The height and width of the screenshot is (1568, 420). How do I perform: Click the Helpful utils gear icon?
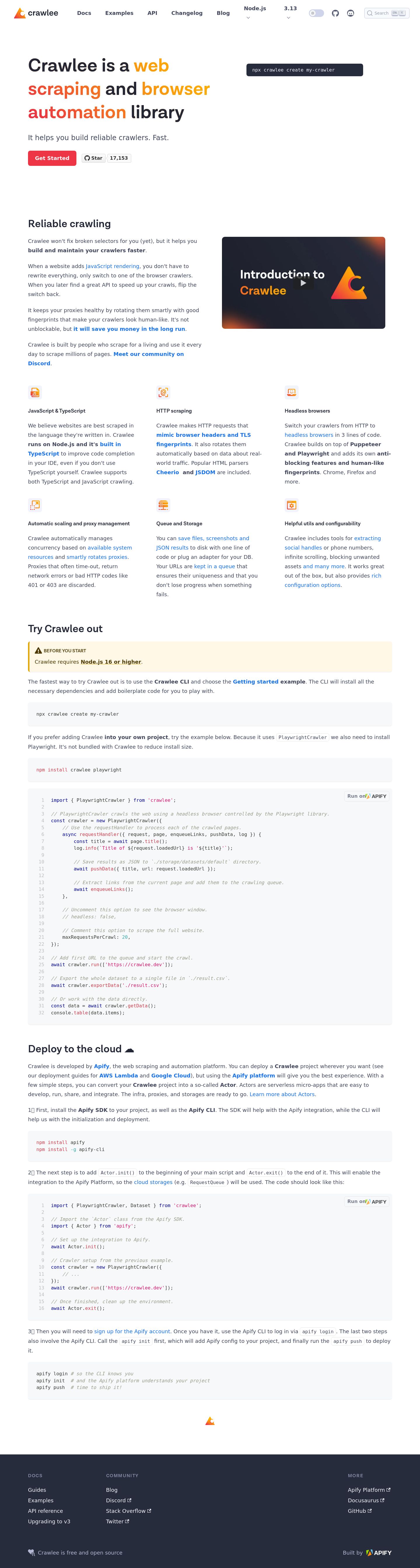coord(291,505)
